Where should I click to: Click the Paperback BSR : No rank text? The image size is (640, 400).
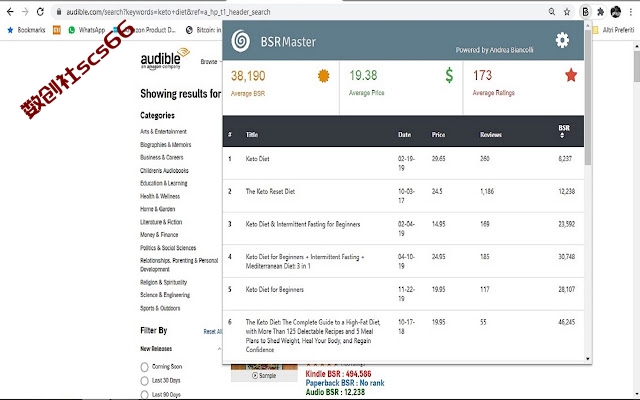tap(345, 383)
